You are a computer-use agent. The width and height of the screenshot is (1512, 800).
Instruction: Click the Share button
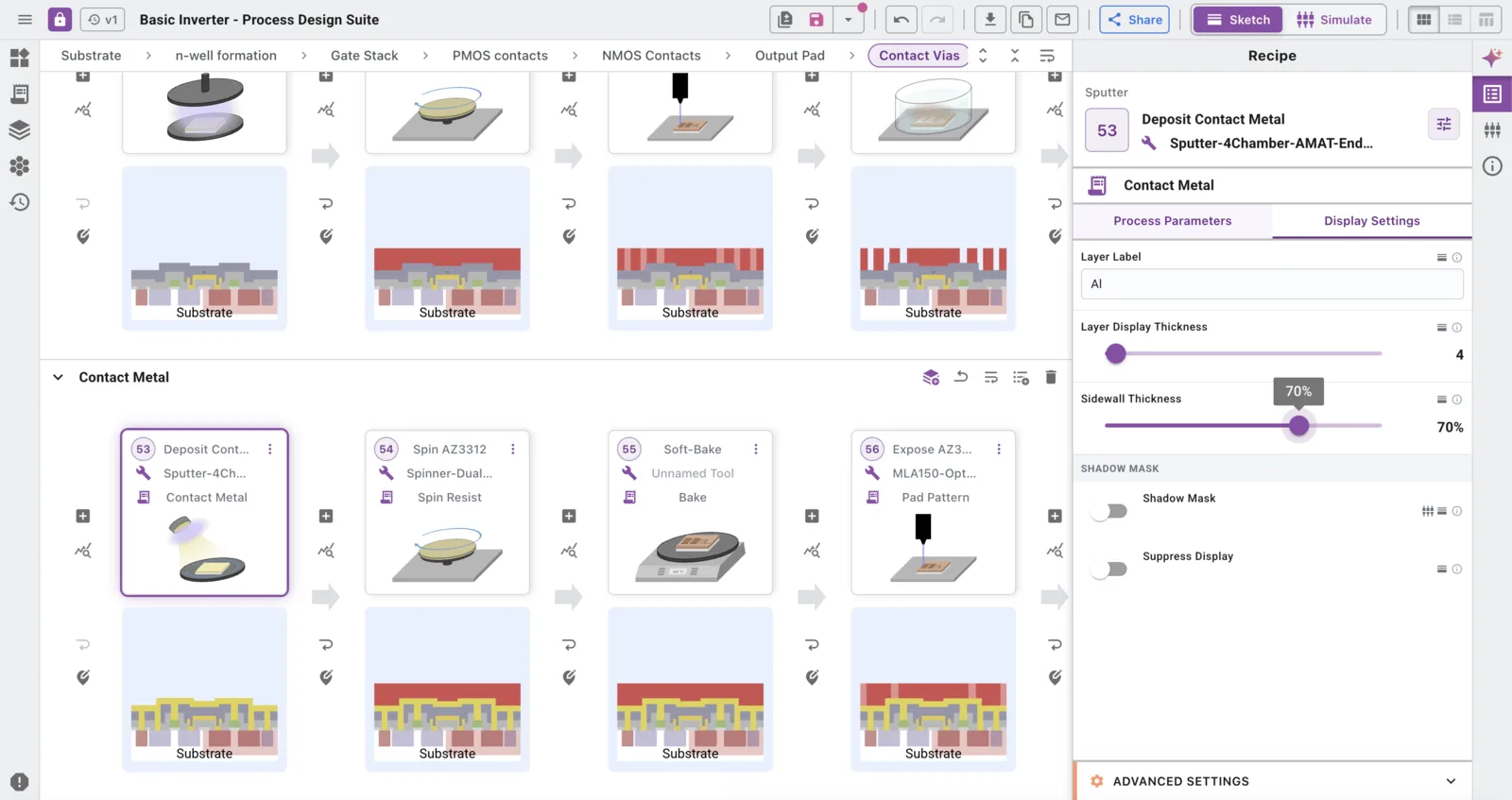coord(1135,20)
